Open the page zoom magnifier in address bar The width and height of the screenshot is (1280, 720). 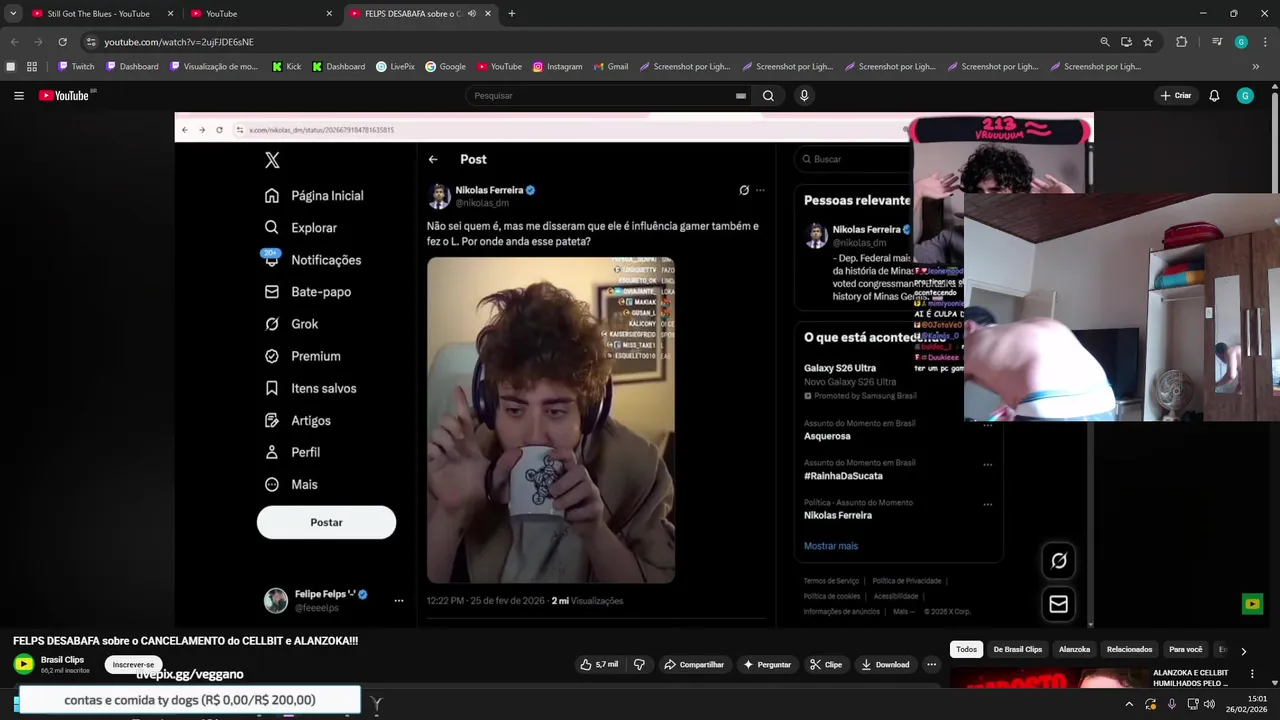tap(1104, 42)
